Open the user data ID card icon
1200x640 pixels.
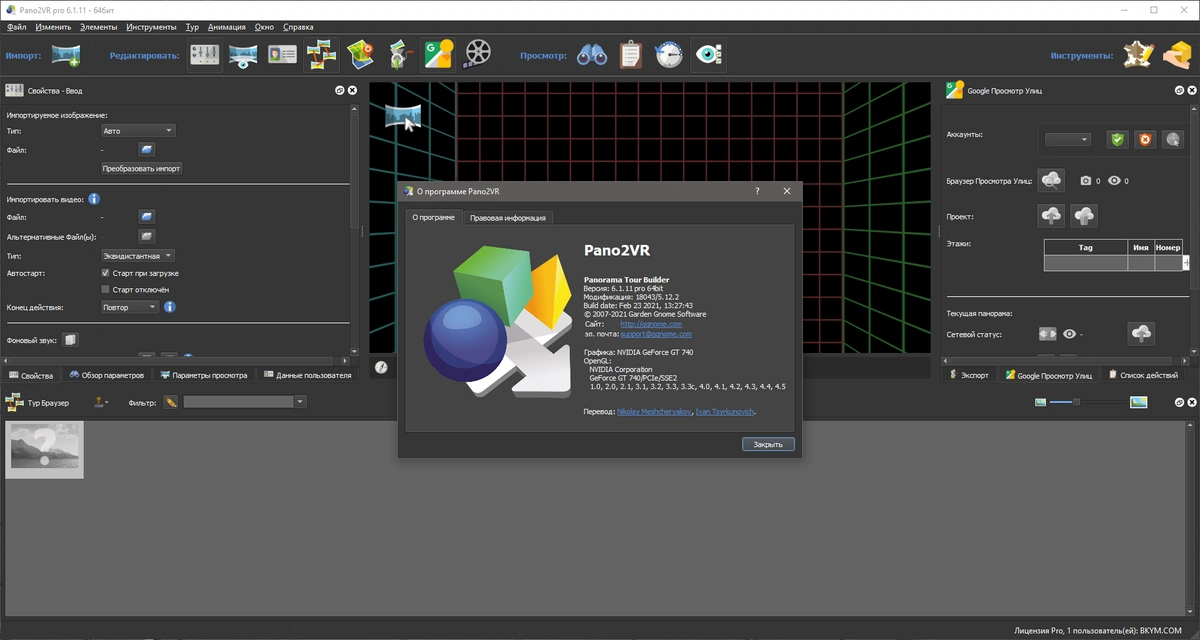tap(282, 54)
